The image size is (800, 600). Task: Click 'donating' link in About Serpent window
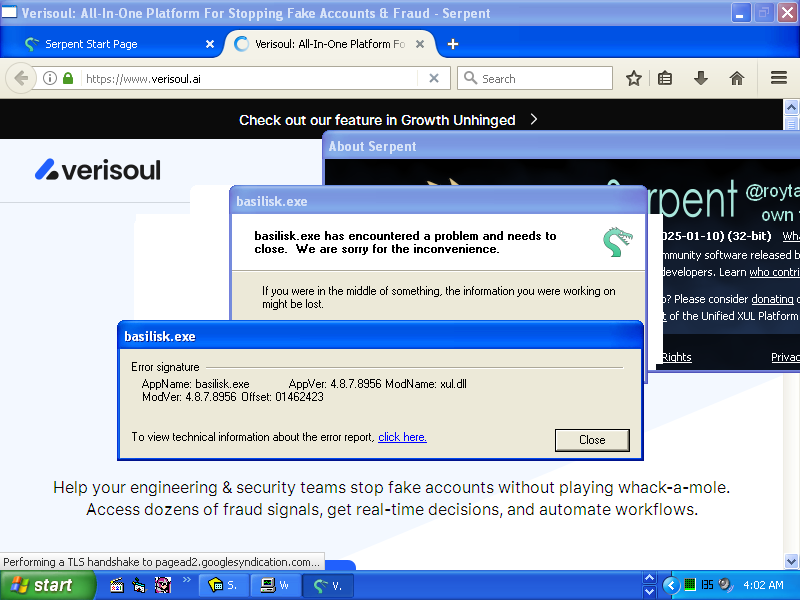(772, 299)
